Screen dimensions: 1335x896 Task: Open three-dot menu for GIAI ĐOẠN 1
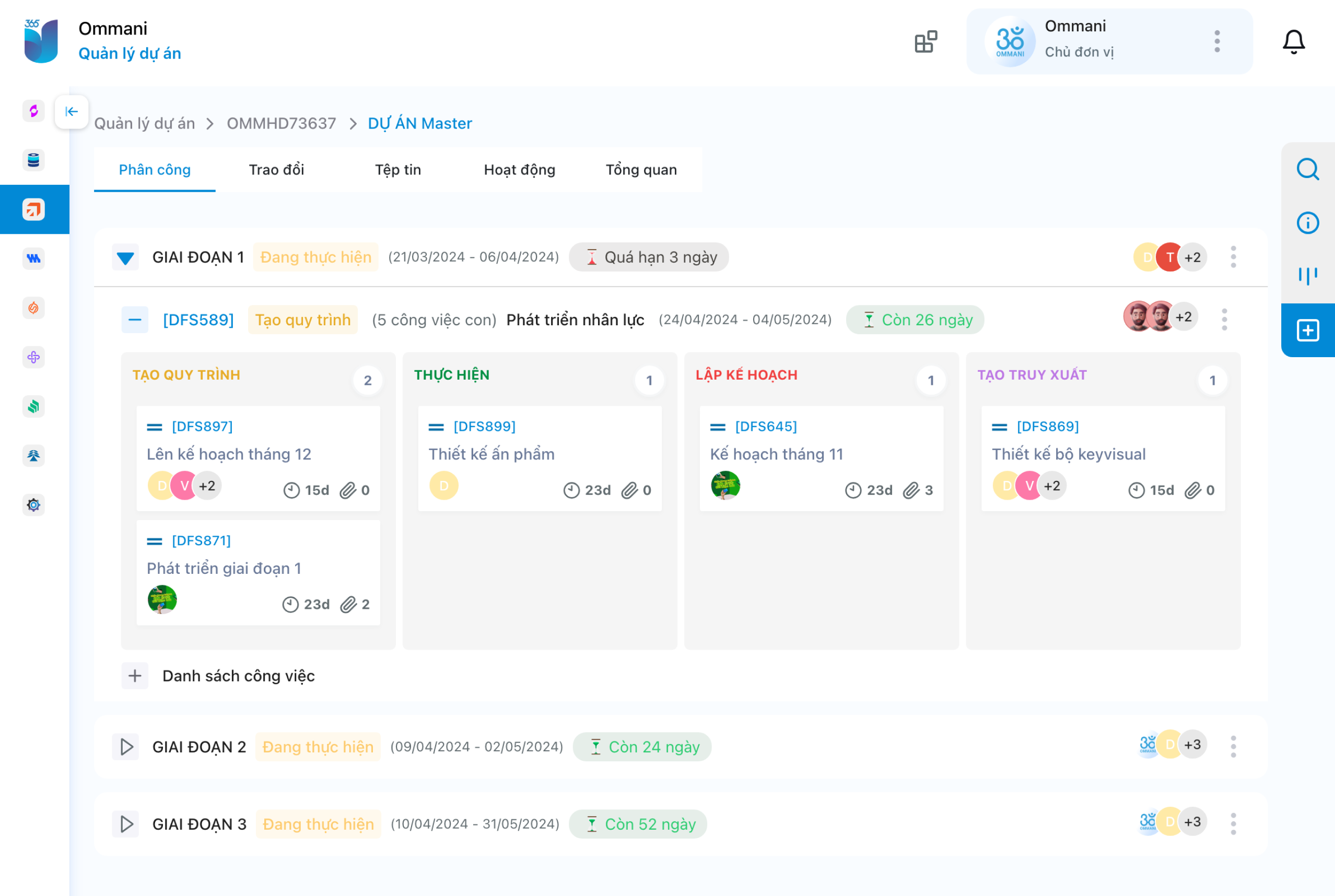[x=1233, y=257]
